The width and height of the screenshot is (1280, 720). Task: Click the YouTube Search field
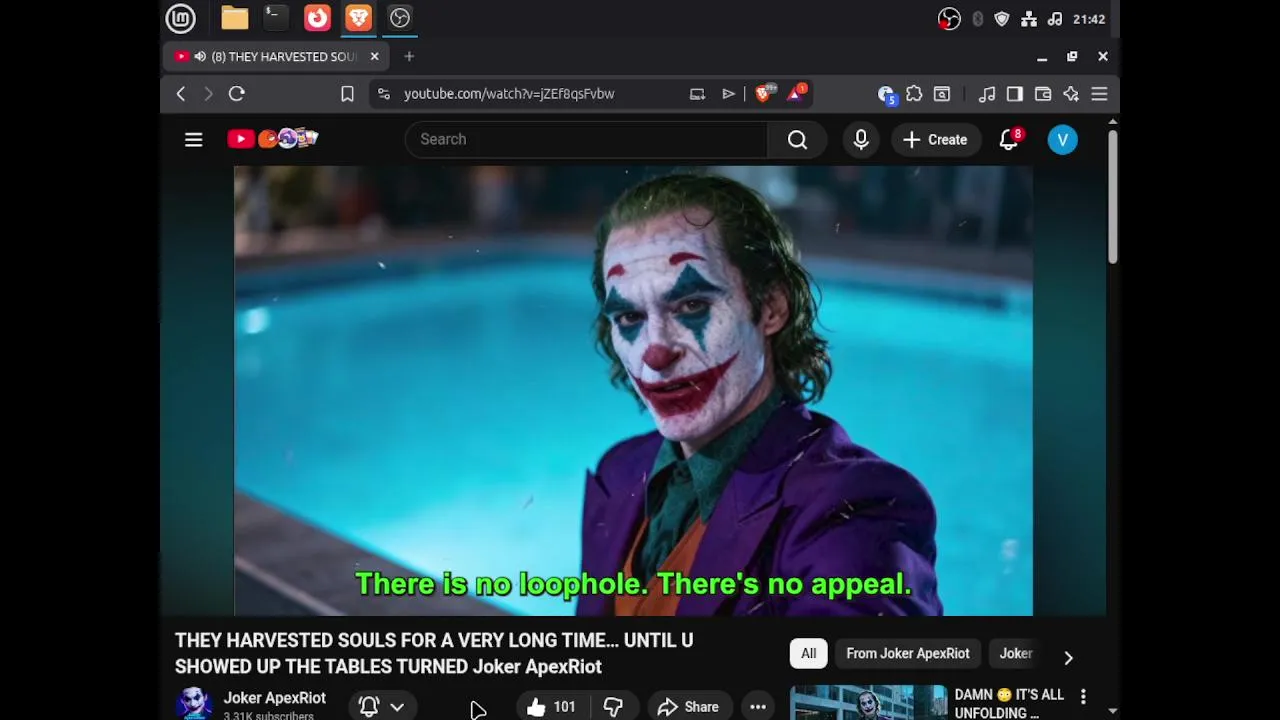coord(586,139)
